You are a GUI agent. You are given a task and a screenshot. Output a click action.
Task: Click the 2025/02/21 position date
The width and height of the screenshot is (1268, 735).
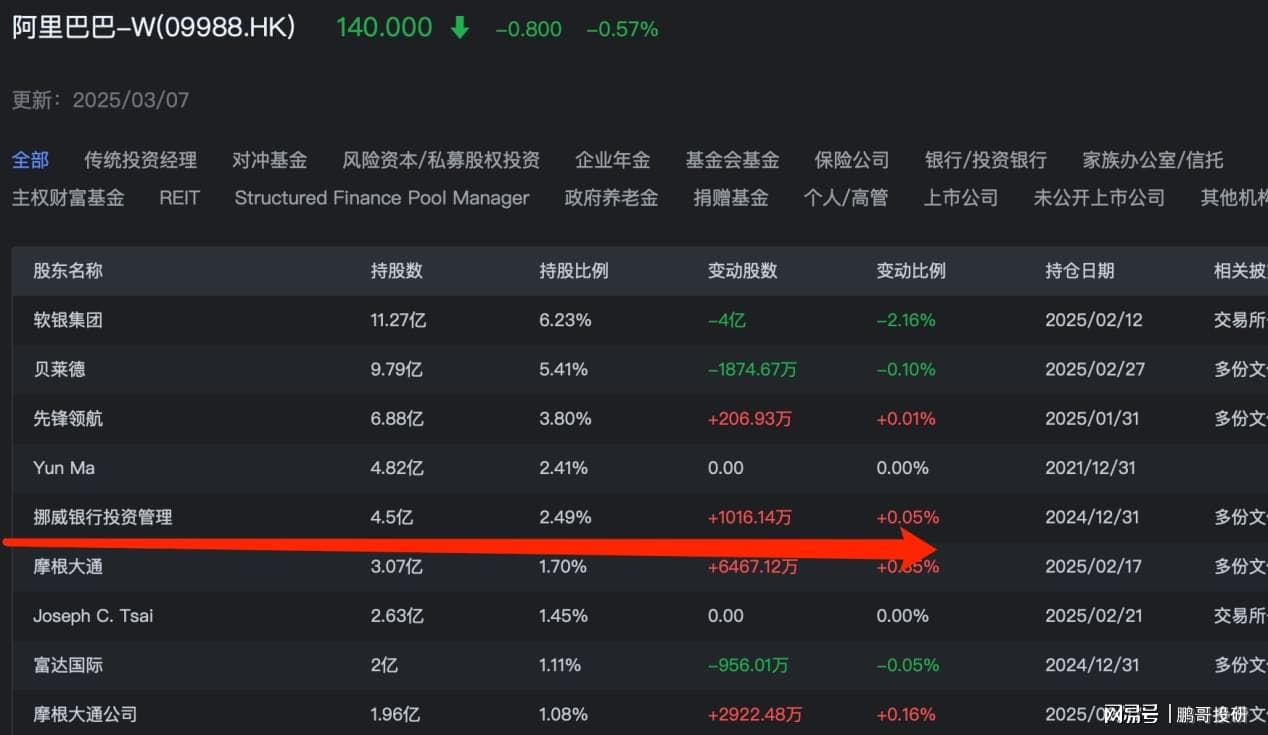1093,615
